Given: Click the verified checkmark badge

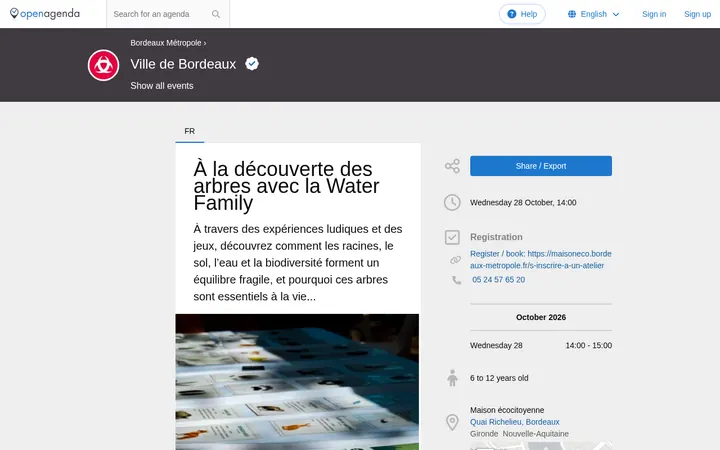Looking at the screenshot, I should click(x=252, y=63).
